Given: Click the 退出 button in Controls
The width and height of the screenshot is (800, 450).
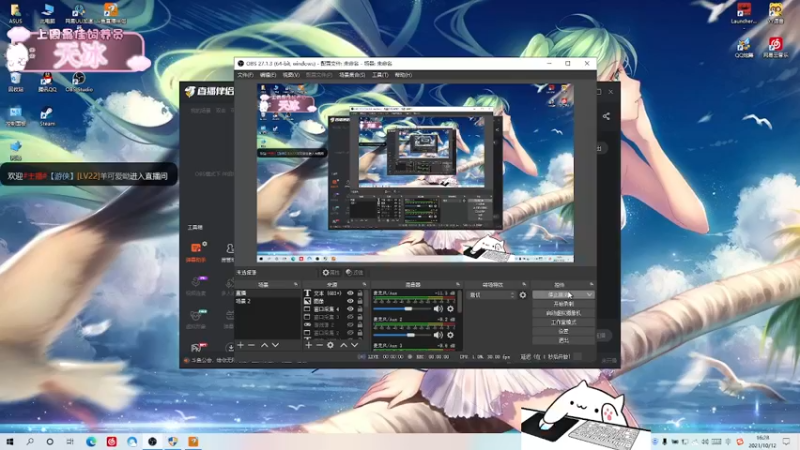Looking at the screenshot, I should [563, 340].
